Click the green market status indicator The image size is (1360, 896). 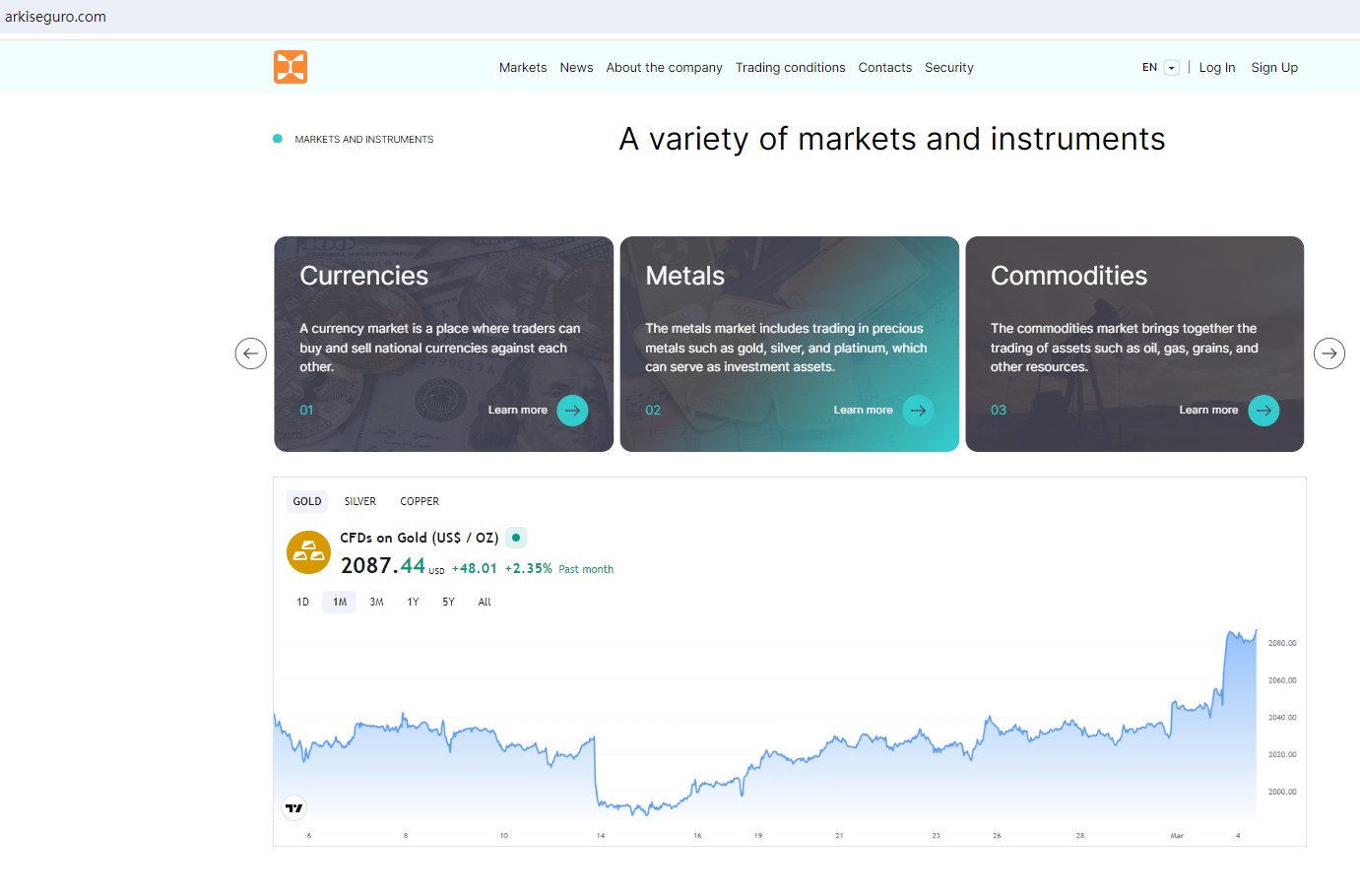coord(516,538)
